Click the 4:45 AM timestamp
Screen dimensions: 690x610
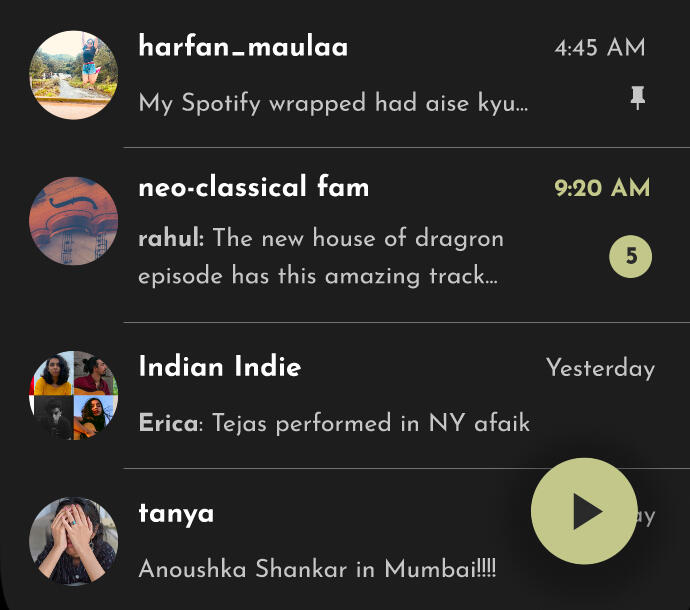[600, 48]
